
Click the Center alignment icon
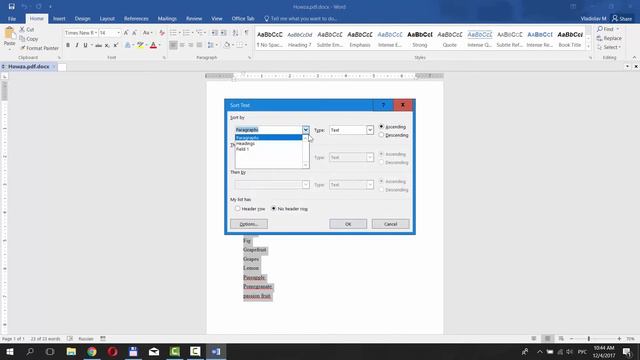(x=182, y=45)
